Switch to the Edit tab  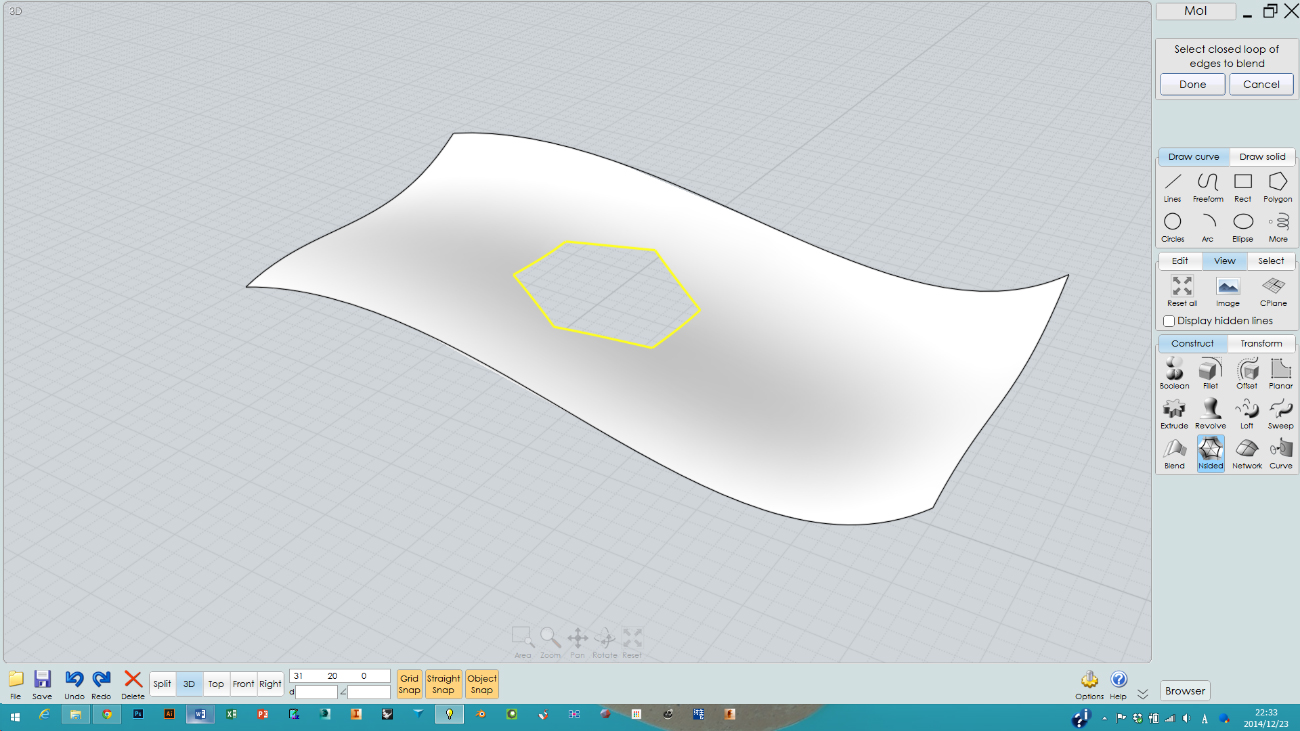[x=1180, y=261]
